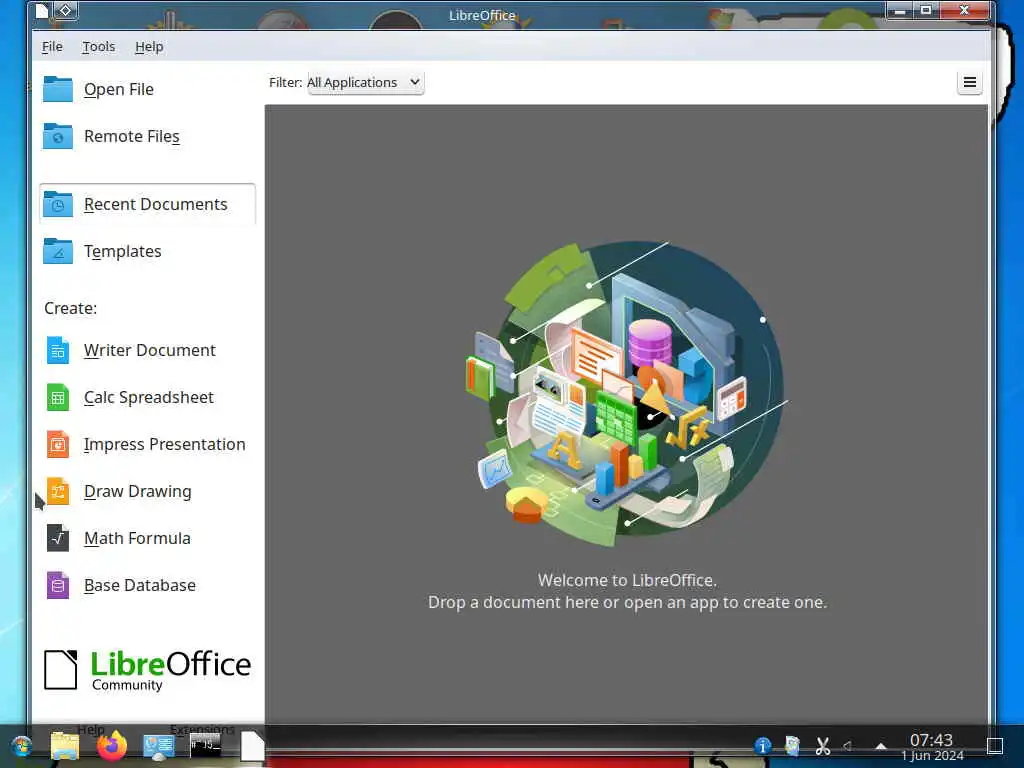The image size is (1024, 768).
Task: Click the Templates folder icon
Action: pos(57,251)
